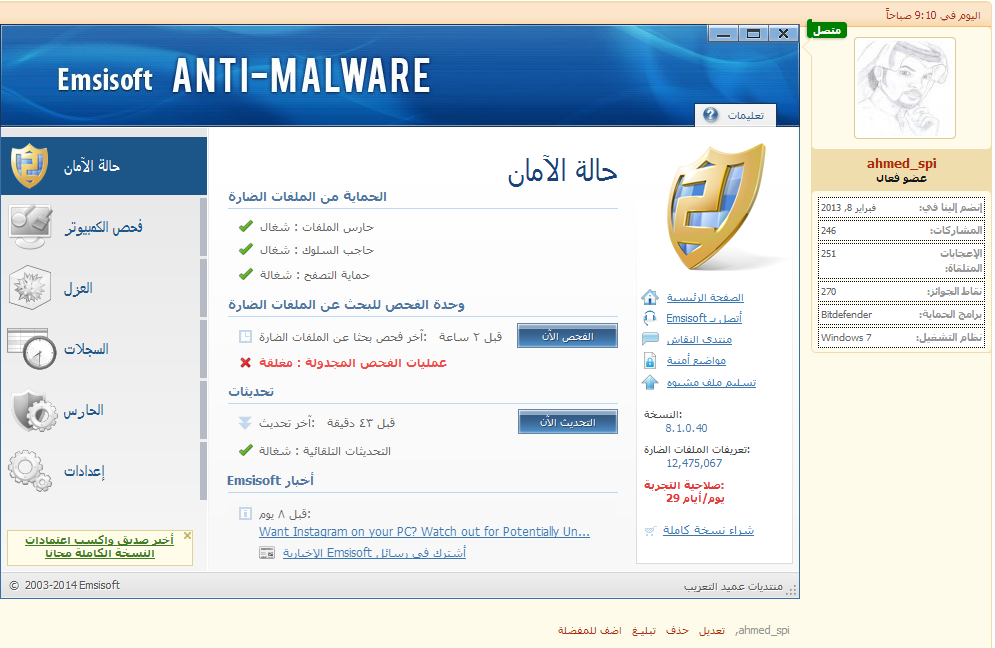Click the Windows 7 operating system value
The width and height of the screenshot is (995, 648).
pos(846,338)
